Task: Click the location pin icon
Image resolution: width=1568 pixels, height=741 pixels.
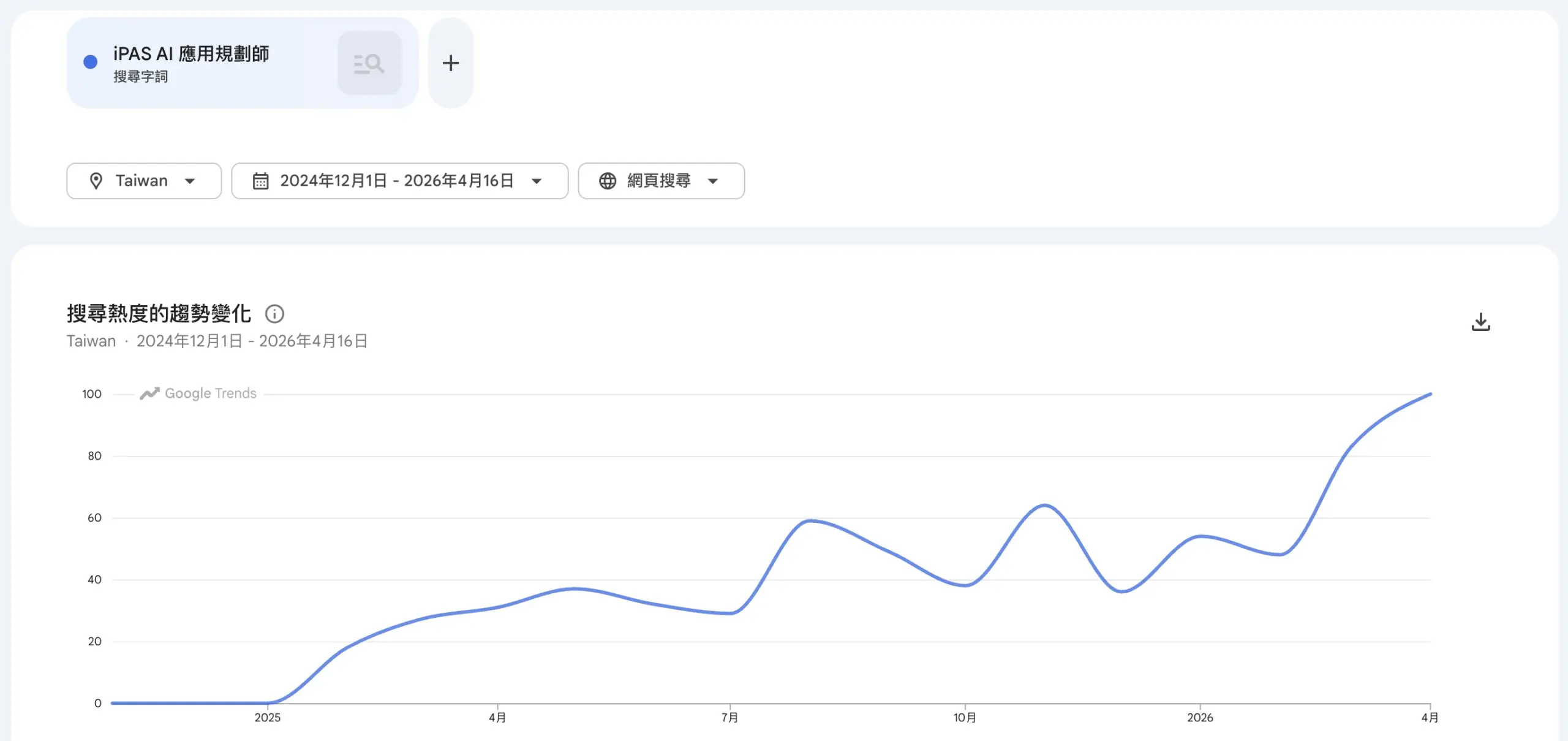Action: pyautogui.click(x=96, y=181)
